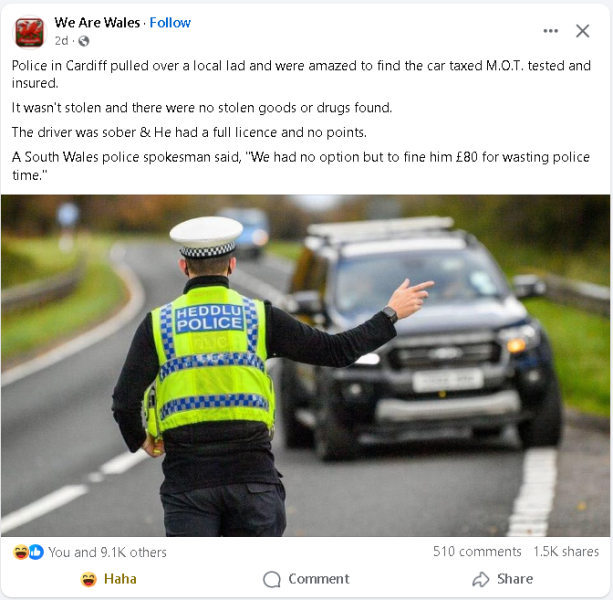View the 1.5K shares list

566,552
